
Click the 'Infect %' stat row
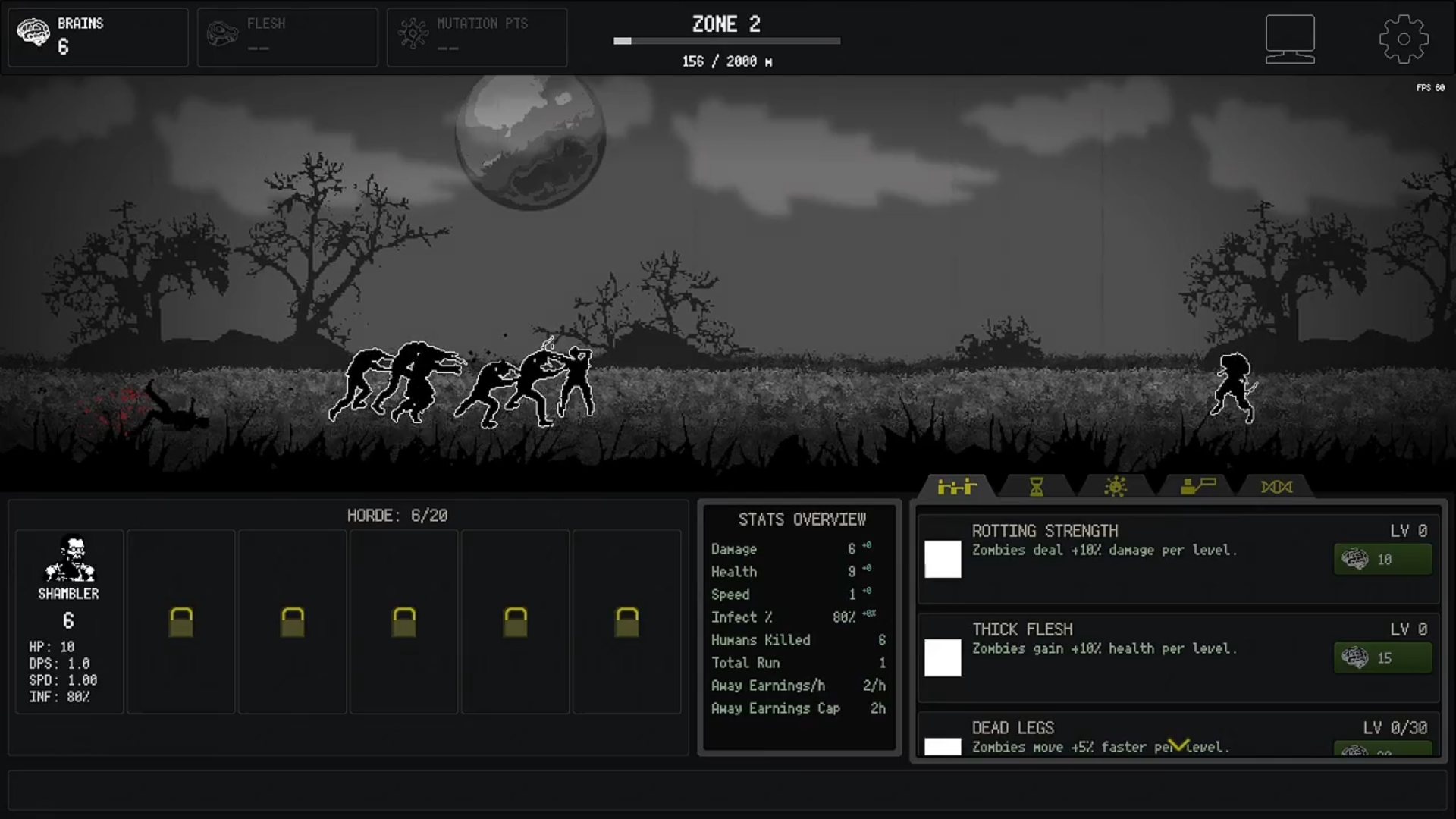point(799,617)
